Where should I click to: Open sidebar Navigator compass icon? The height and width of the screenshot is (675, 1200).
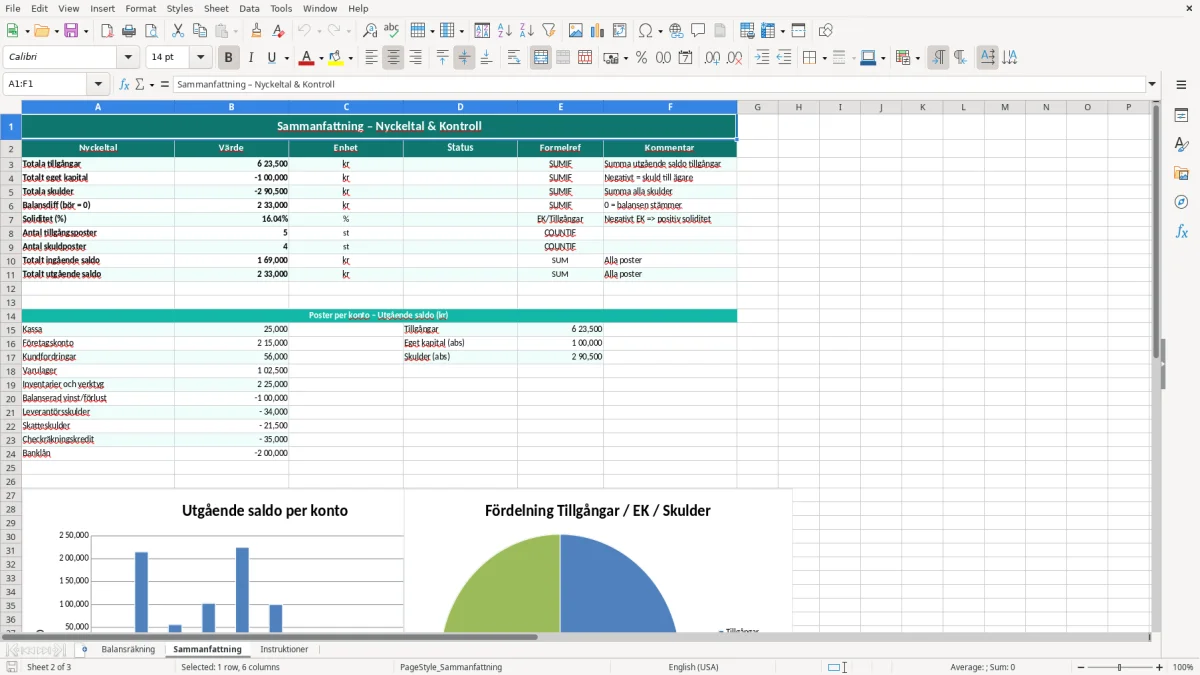[1182, 202]
